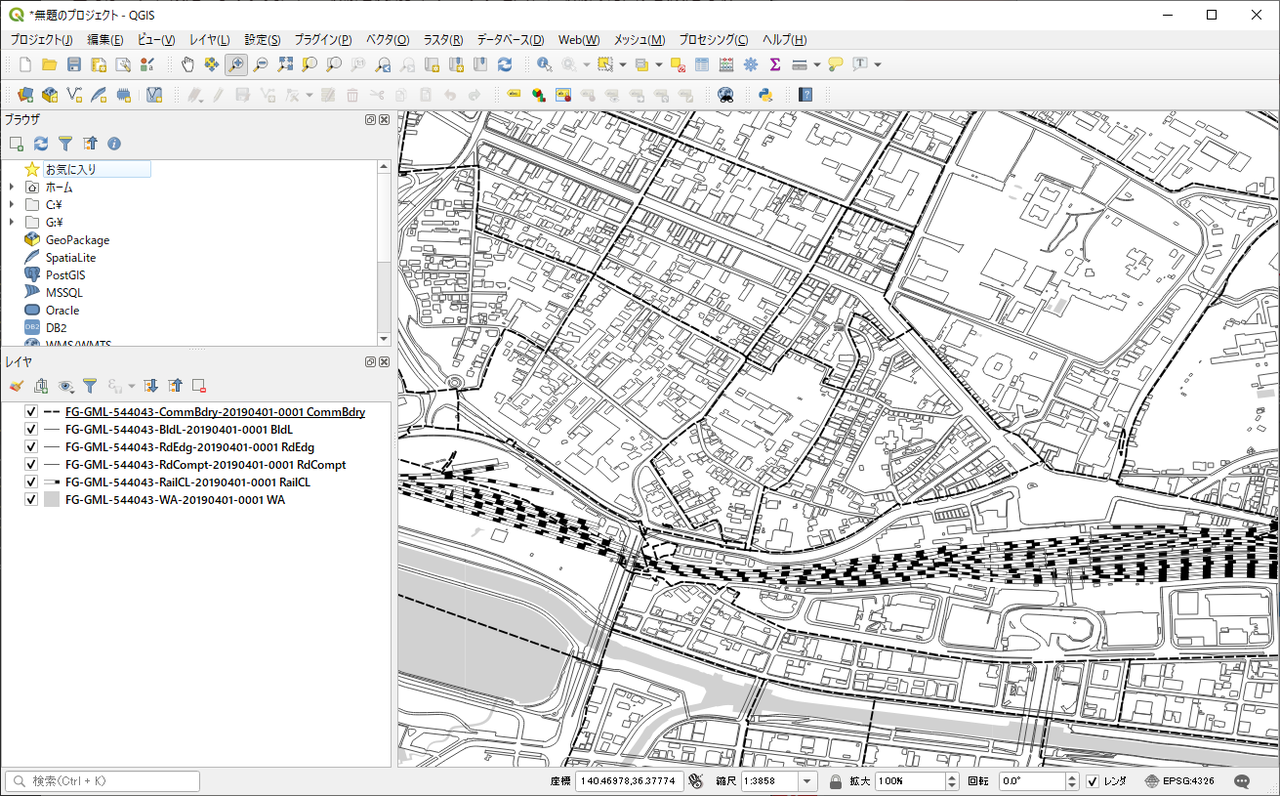
Task: Expand the C:¥ drive in the browser
Action: click(11, 205)
